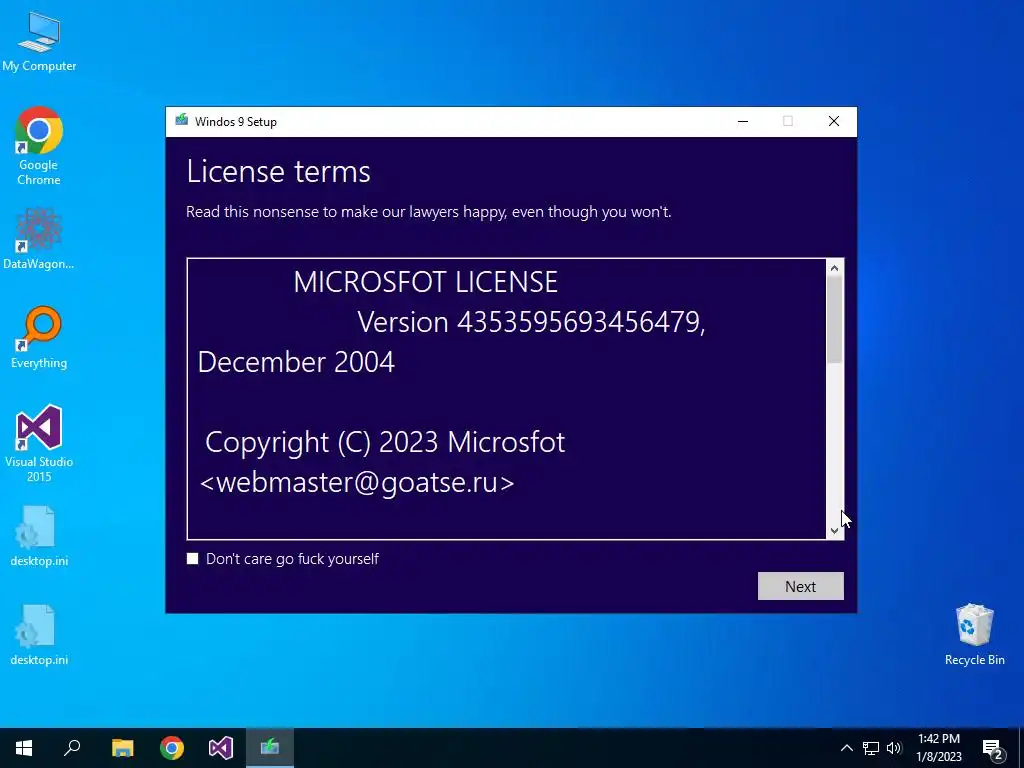The height and width of the screenshot is (768, 1024).
Task: Select the DataWagon desktop shortcut
Action: (39, 239)
